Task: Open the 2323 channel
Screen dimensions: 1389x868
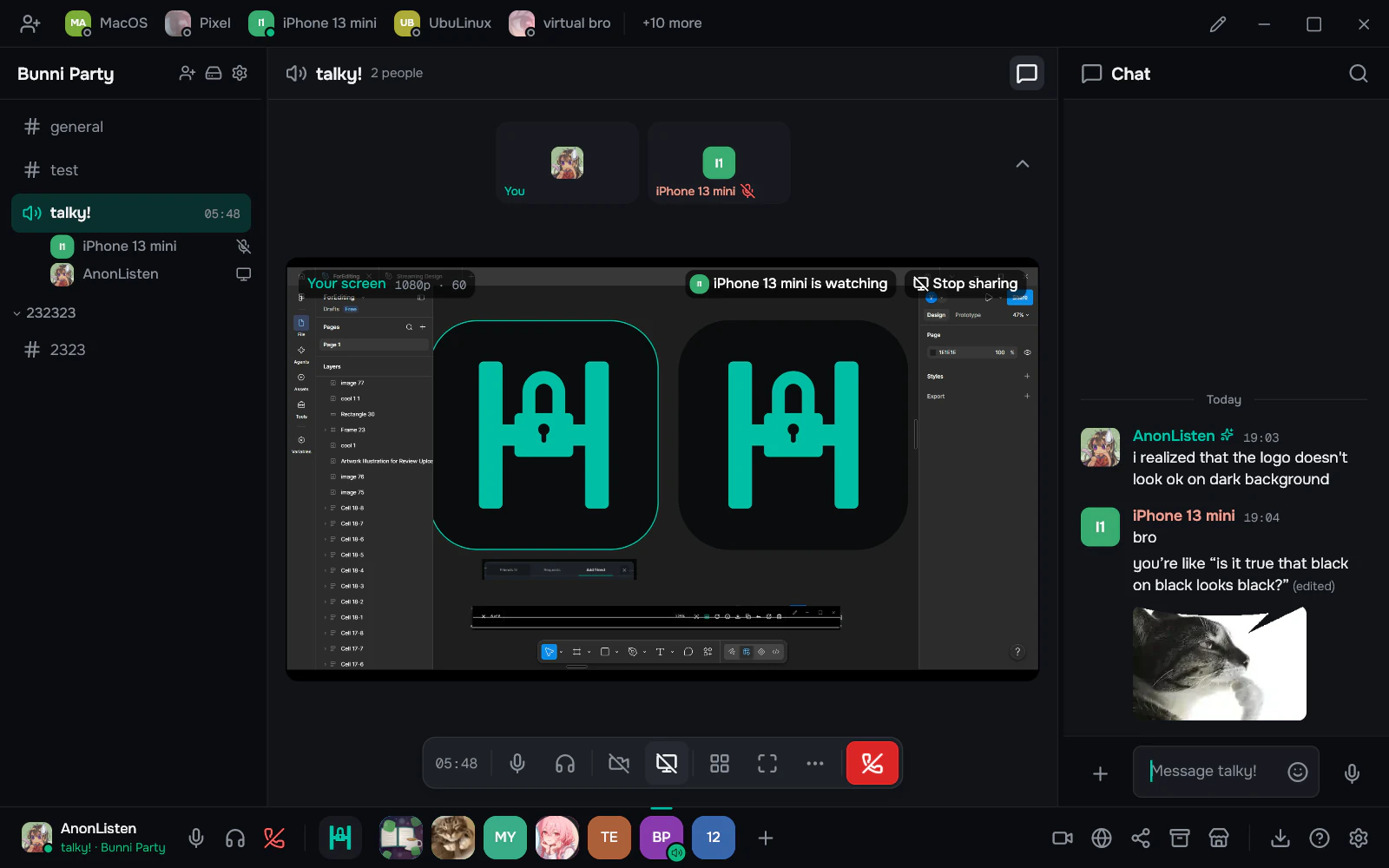Action: [x=131, y=350]
